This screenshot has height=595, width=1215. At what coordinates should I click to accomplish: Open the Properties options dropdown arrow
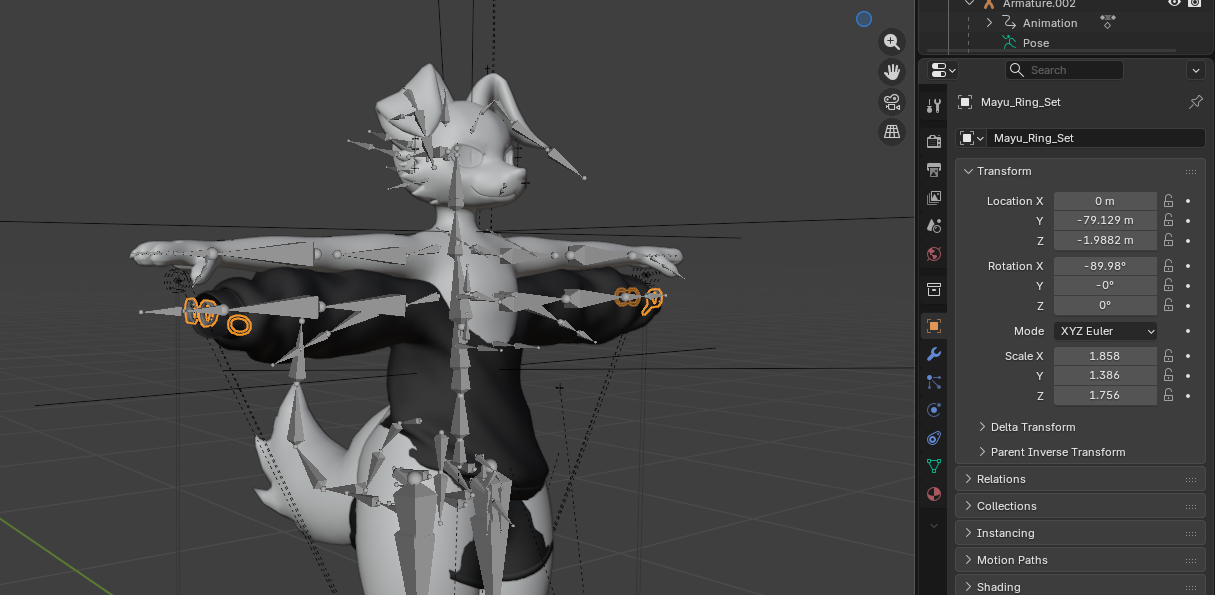click(x=1195, y=70)
